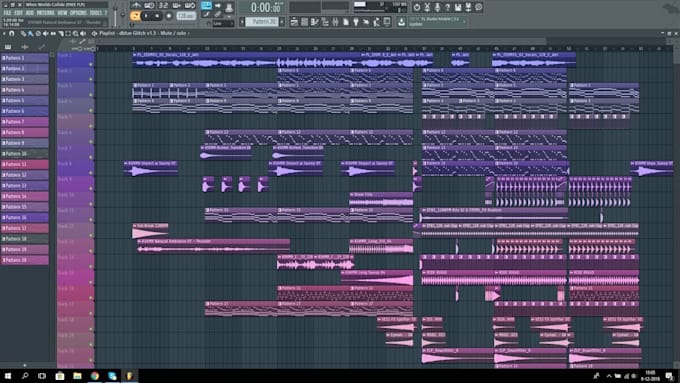Toggle wait for input to start
Viewport: 680px width, 383px height.
coord(150,6)
